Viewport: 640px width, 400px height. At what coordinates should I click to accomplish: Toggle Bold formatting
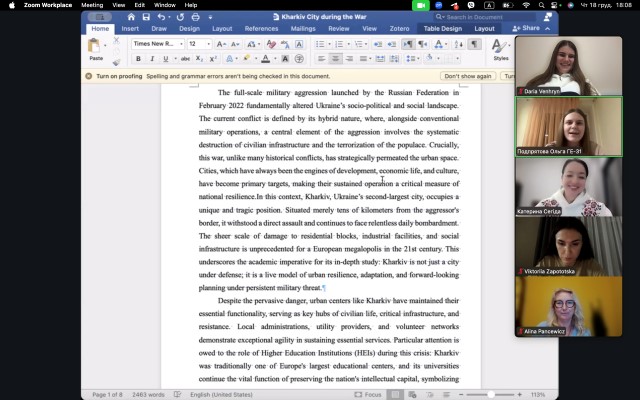137,59
